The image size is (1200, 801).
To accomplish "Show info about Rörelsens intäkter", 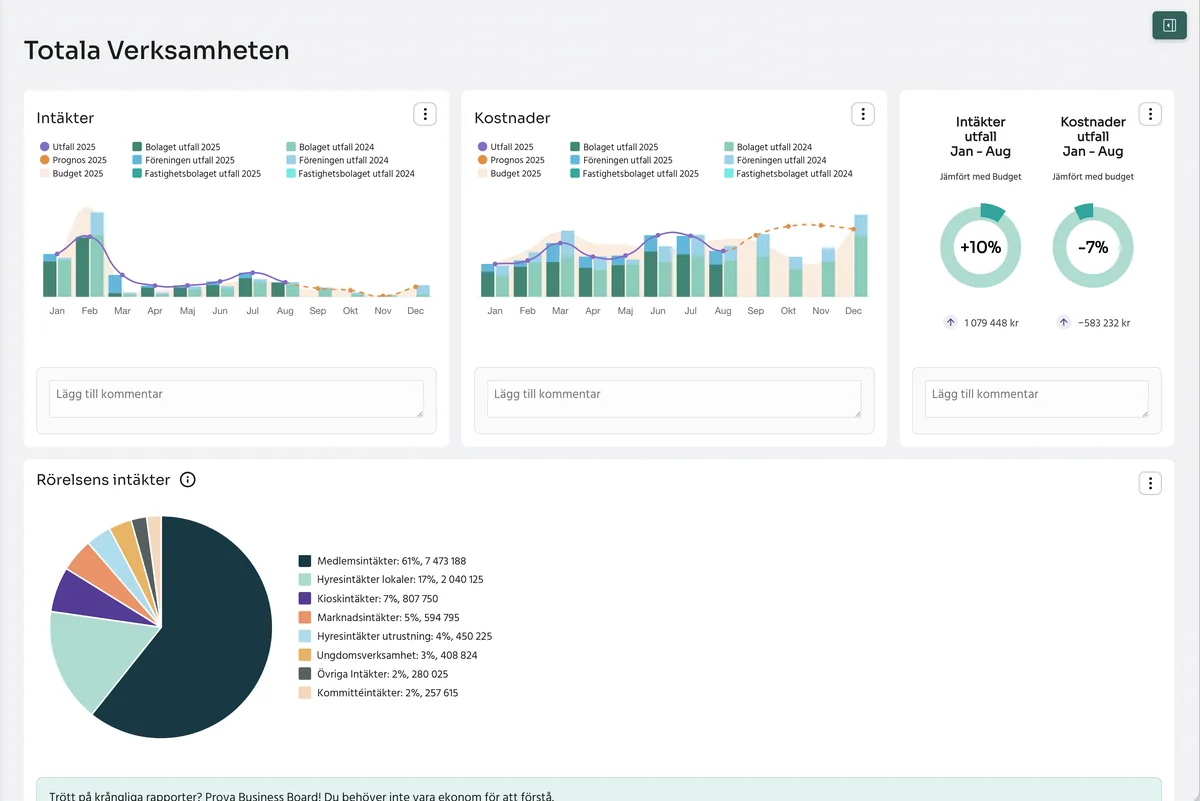I will click(x=187, y=480).
